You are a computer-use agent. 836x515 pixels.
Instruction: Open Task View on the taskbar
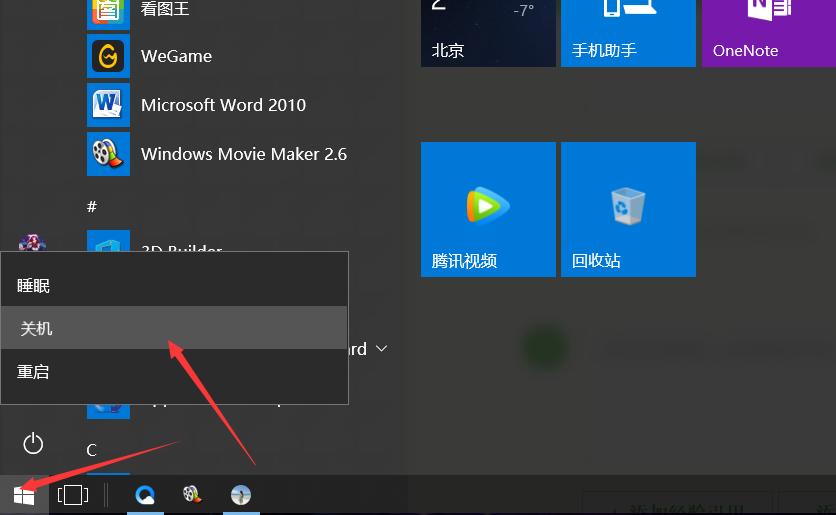click(73, 495)
